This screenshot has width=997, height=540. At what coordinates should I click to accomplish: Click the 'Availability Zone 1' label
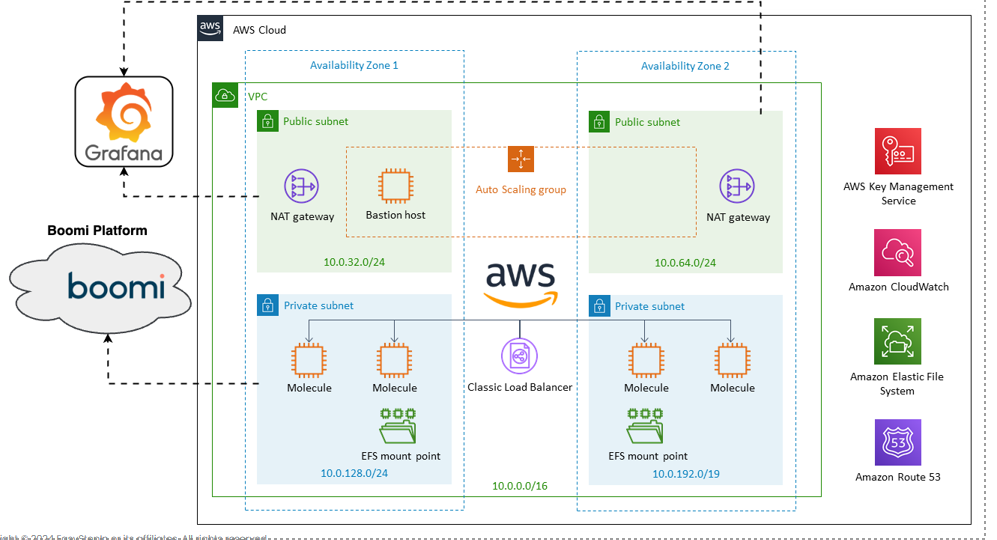[354, 65]
